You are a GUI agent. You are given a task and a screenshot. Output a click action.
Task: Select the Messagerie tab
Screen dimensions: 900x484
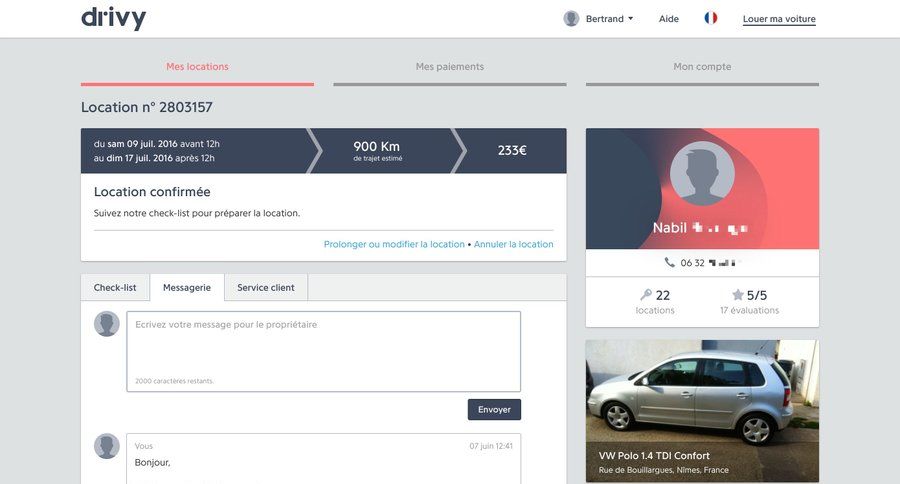(x=187, y=287)
